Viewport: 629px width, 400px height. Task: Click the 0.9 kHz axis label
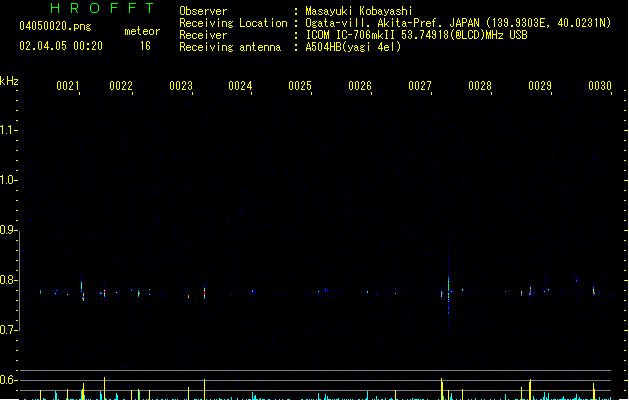tap(6, 230)
